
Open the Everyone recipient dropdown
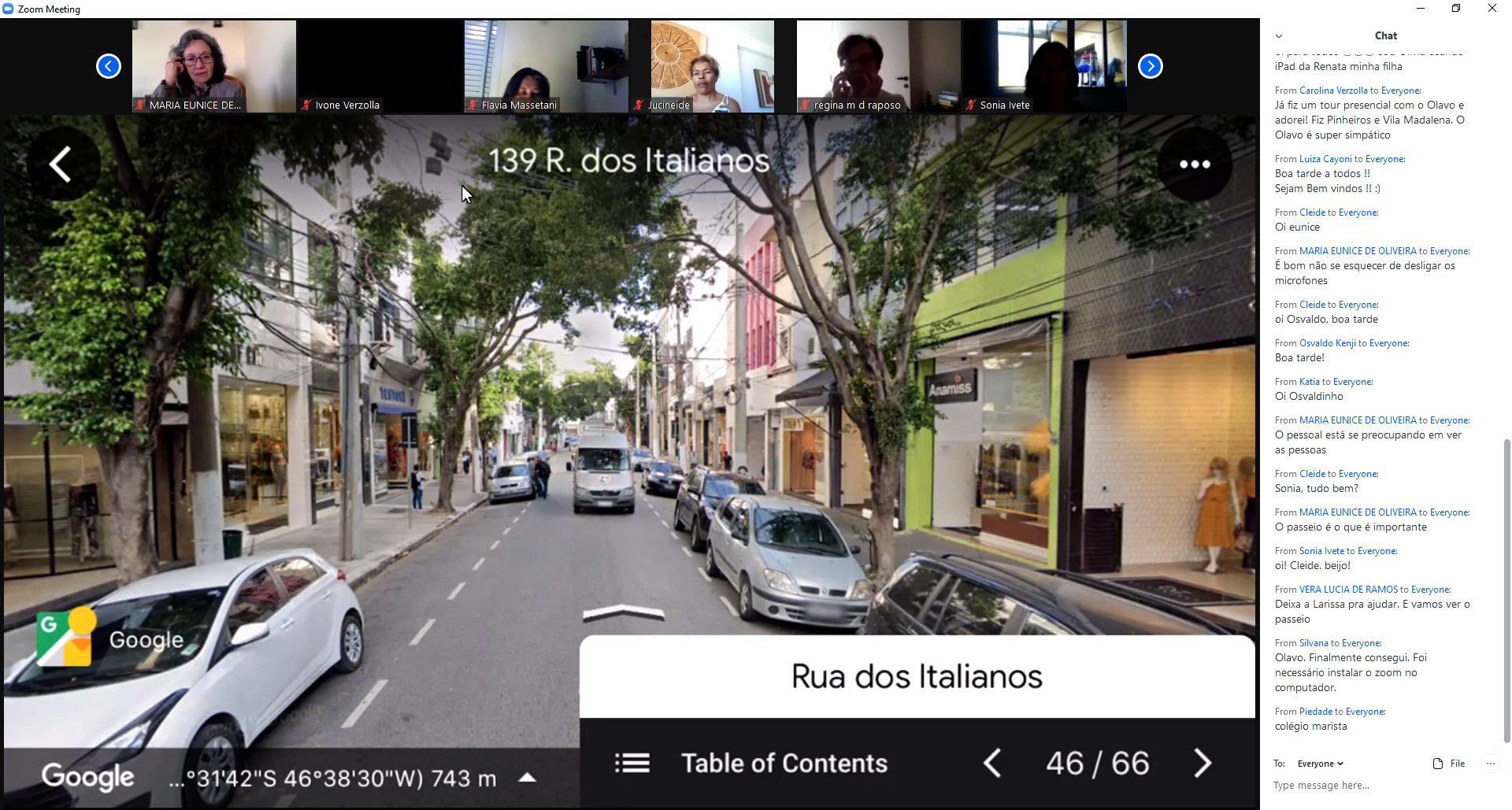point(1320,764)
